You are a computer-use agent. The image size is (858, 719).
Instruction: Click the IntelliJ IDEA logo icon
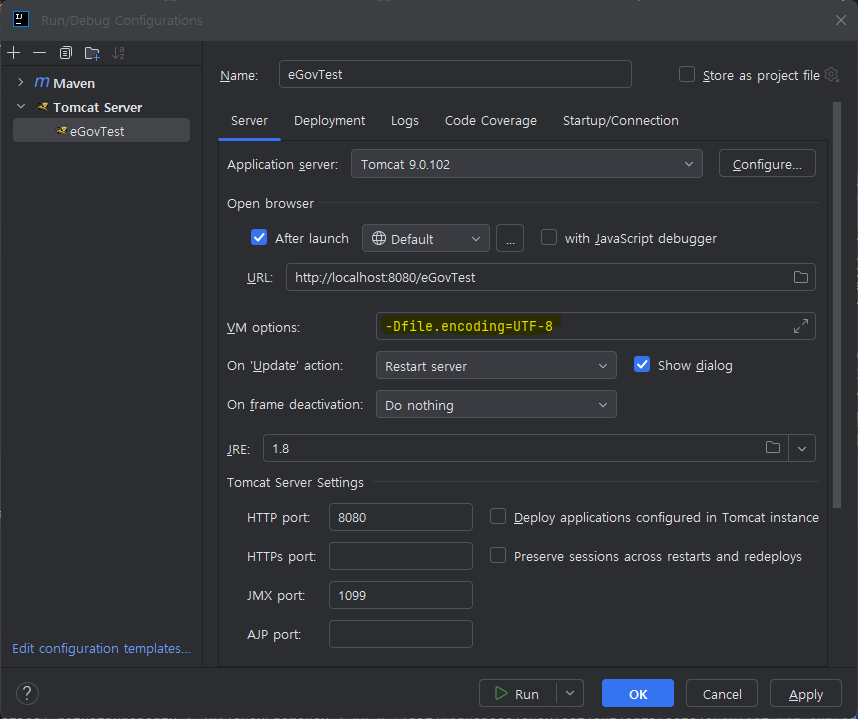21,19
